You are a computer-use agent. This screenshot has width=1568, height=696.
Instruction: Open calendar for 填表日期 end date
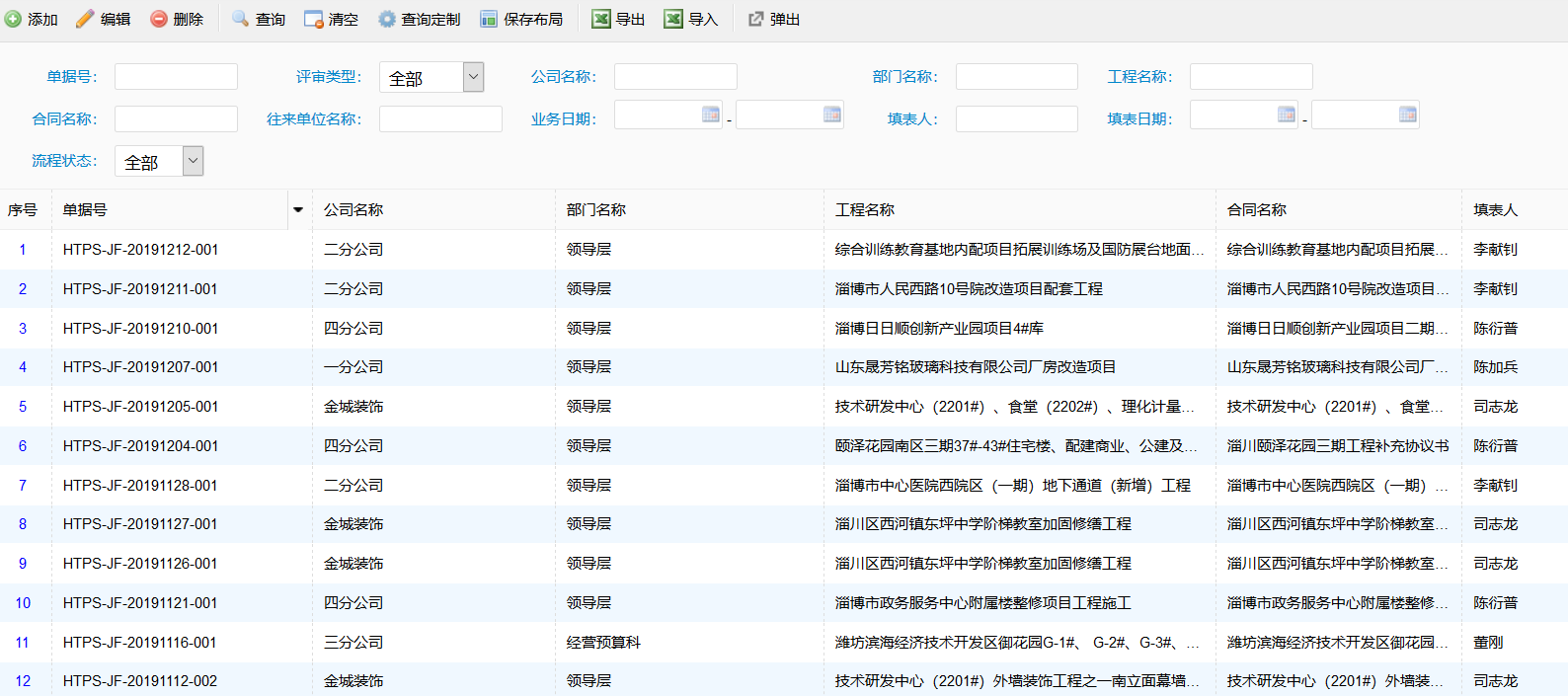coord(1407,115)
